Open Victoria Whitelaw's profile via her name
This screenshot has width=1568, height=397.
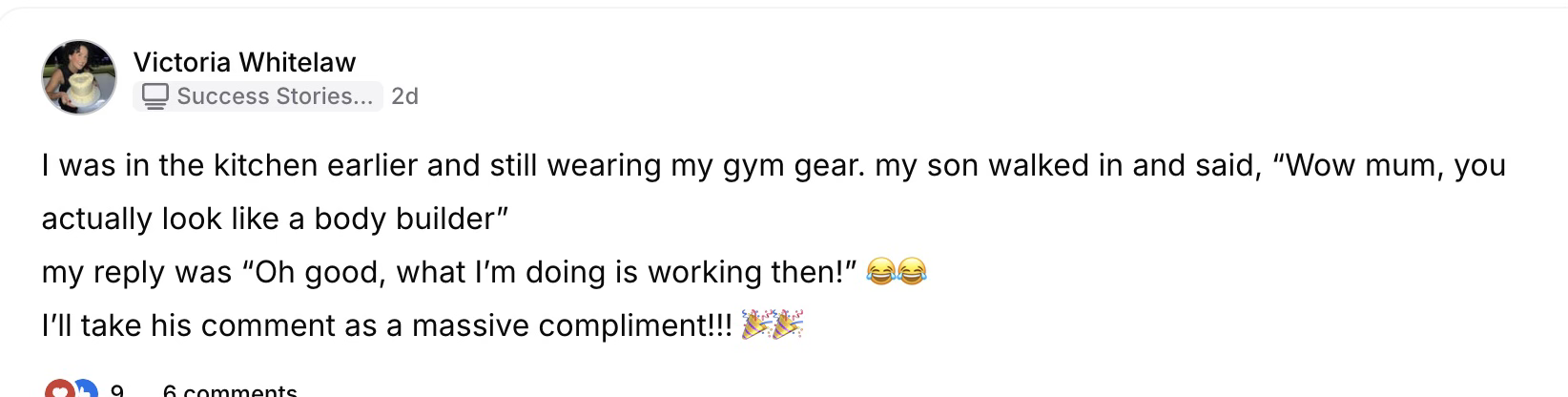click(244, 62)
